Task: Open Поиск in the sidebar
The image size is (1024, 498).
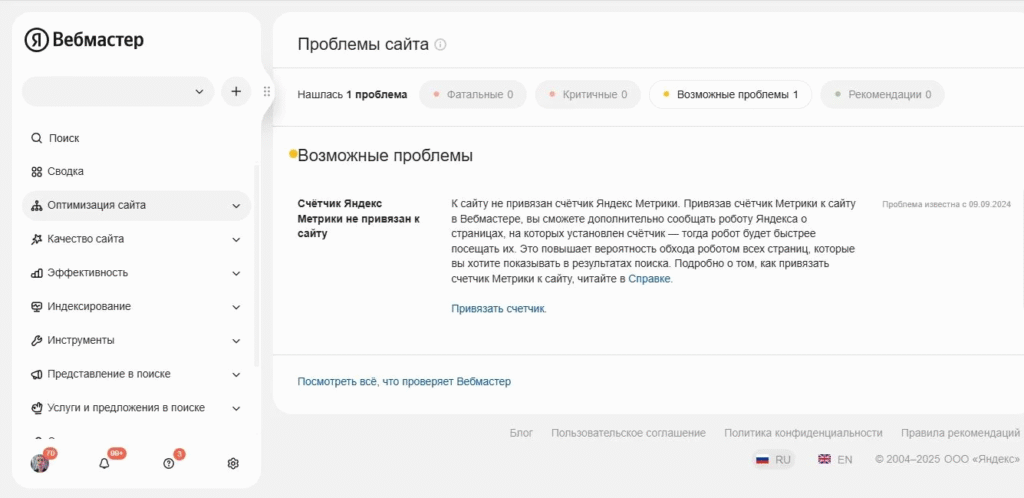Action: [x=63, y=138]
